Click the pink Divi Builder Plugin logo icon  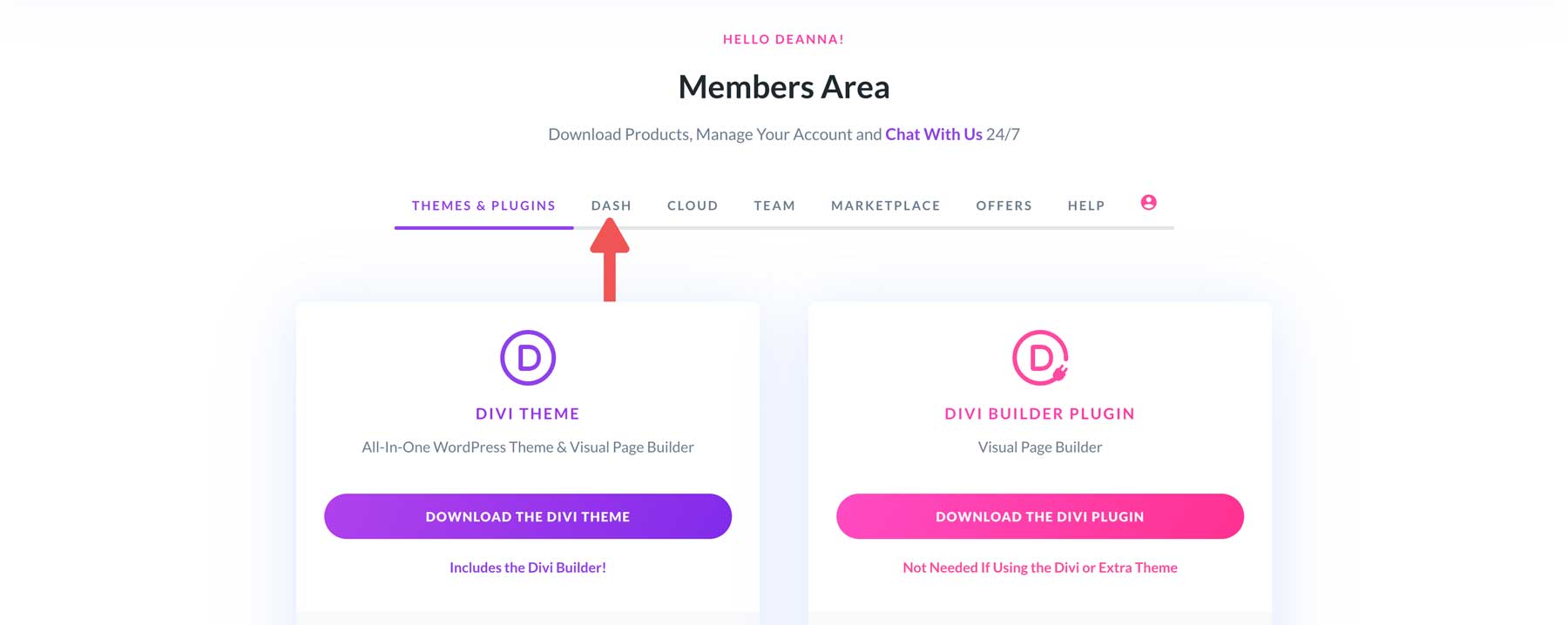(1038, 355)
